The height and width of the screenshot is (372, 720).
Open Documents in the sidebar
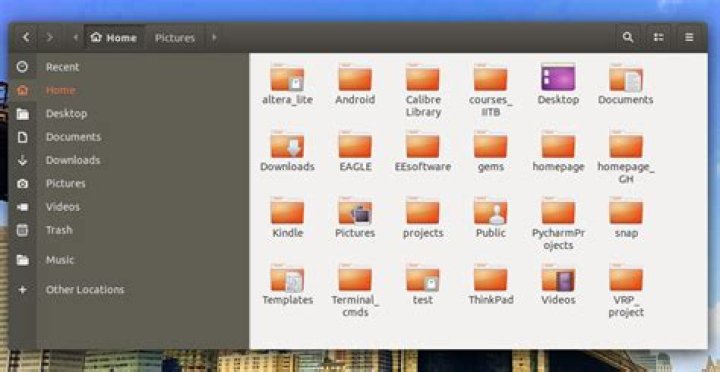[x=129, y=137]
